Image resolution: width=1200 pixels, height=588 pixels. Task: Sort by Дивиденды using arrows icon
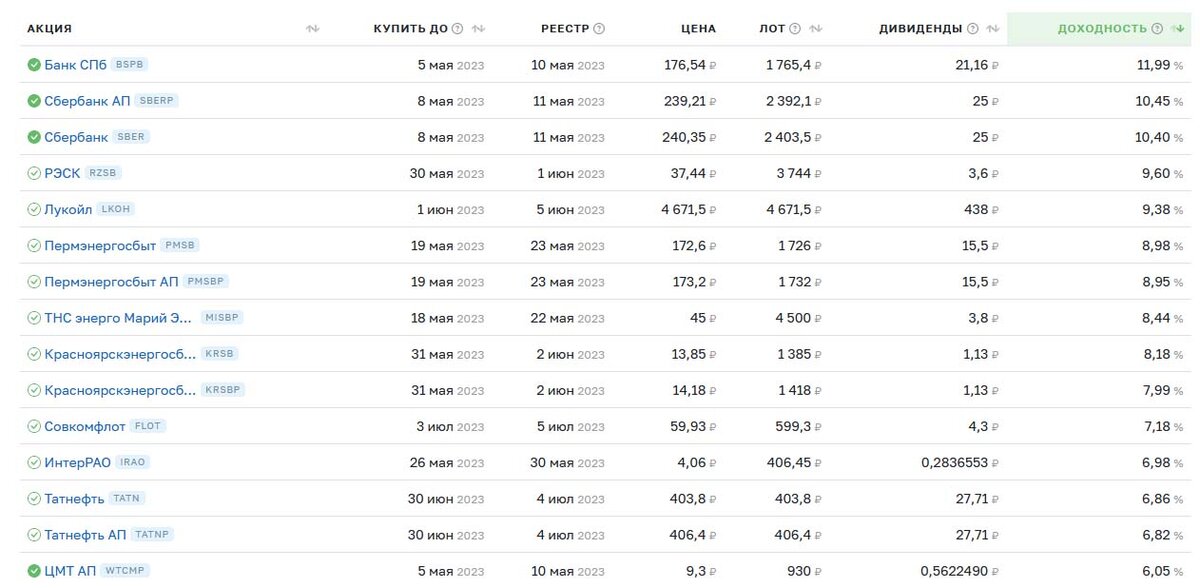[x=992, y=29]
